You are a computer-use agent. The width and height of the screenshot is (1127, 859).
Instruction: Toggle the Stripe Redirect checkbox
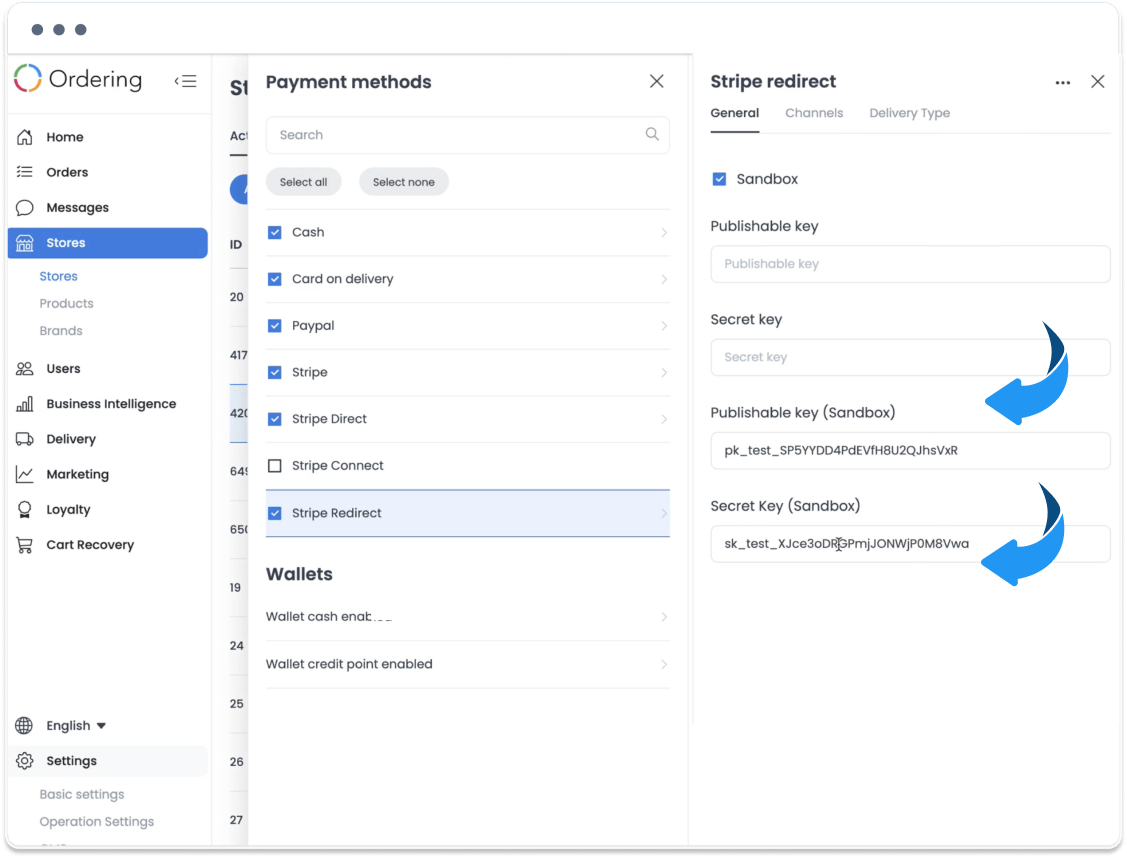point(275,513)
